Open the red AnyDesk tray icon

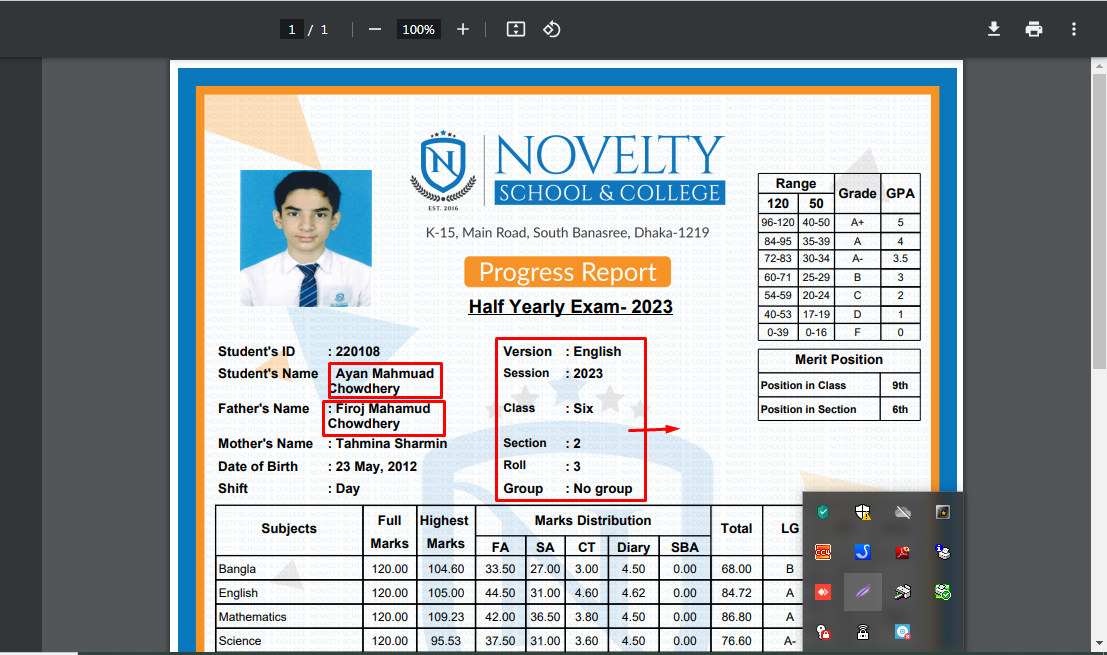coord(823,592)
